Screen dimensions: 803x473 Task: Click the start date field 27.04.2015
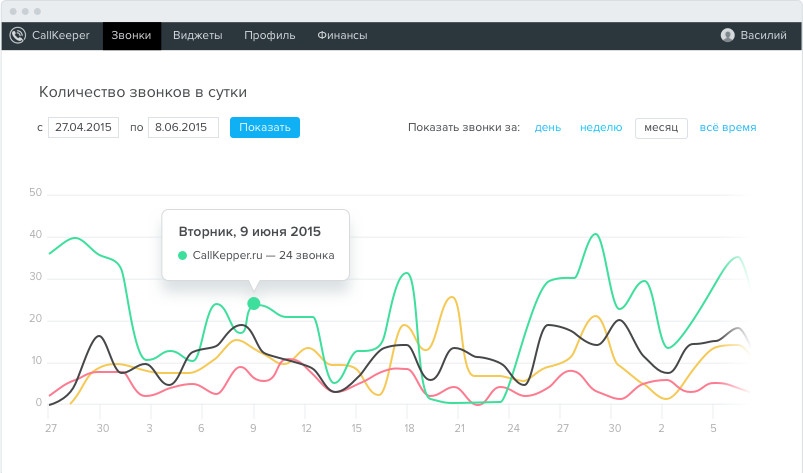pos(84,127)
